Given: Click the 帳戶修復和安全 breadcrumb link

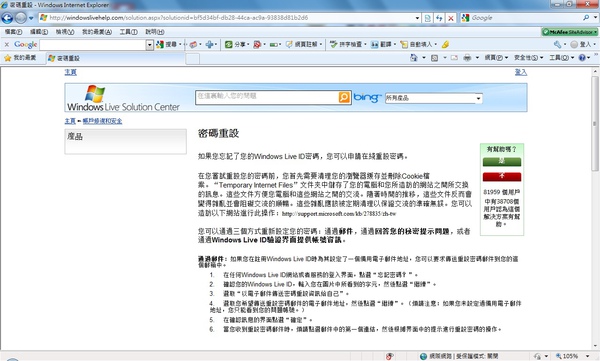Looking at the screenshot, I should tap(102, 121).
